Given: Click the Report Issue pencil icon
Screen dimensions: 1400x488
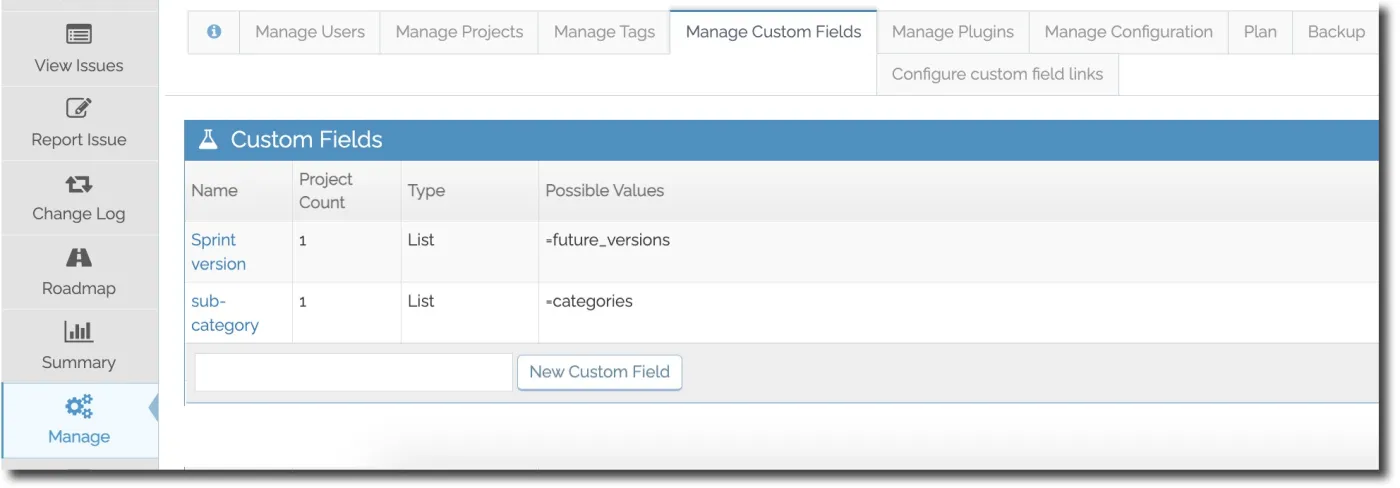Looking at the screenshot, I should point(79,109).
